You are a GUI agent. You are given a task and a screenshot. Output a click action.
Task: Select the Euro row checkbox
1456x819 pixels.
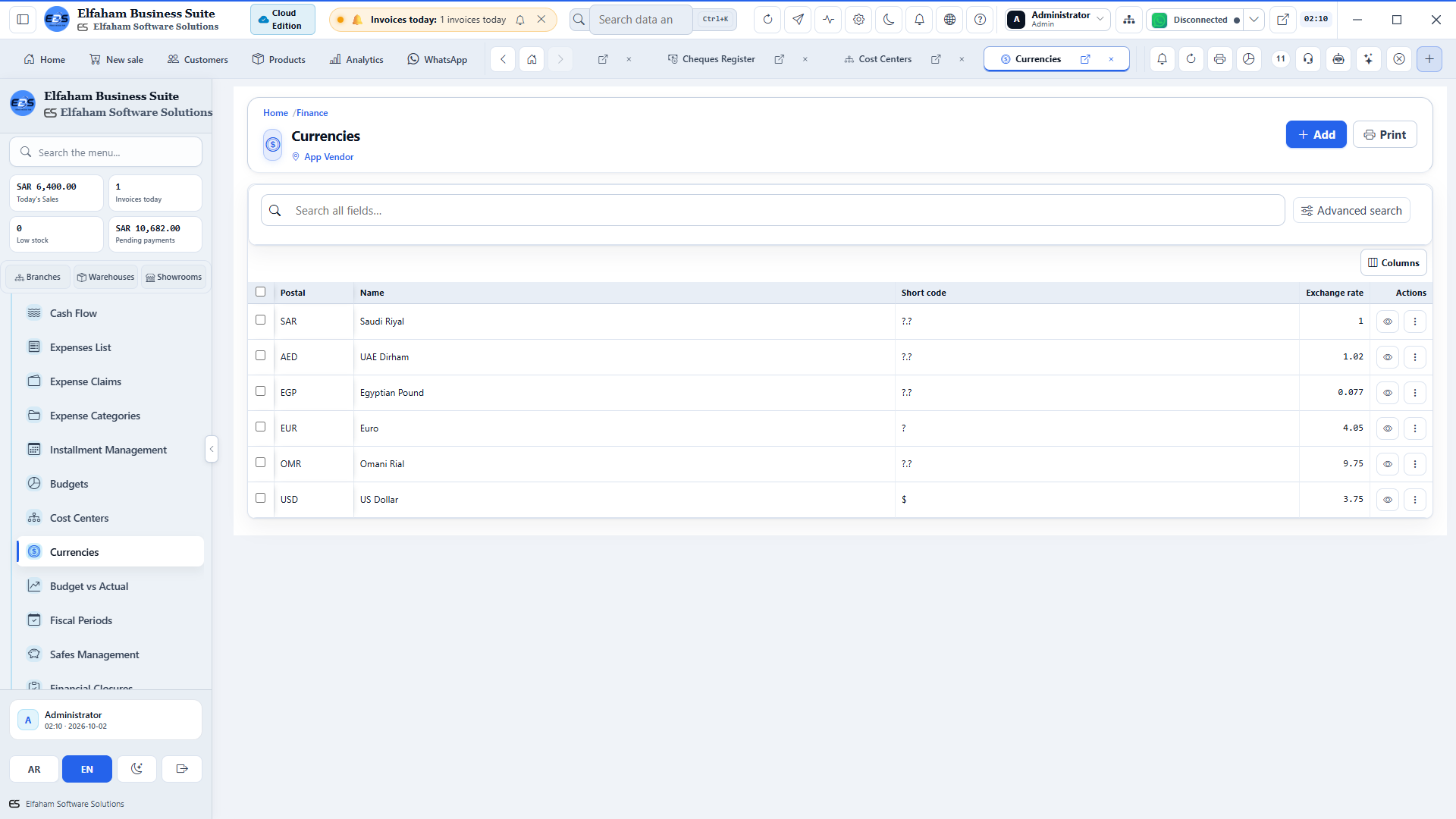pyautogui.click(x=261, y=427)
